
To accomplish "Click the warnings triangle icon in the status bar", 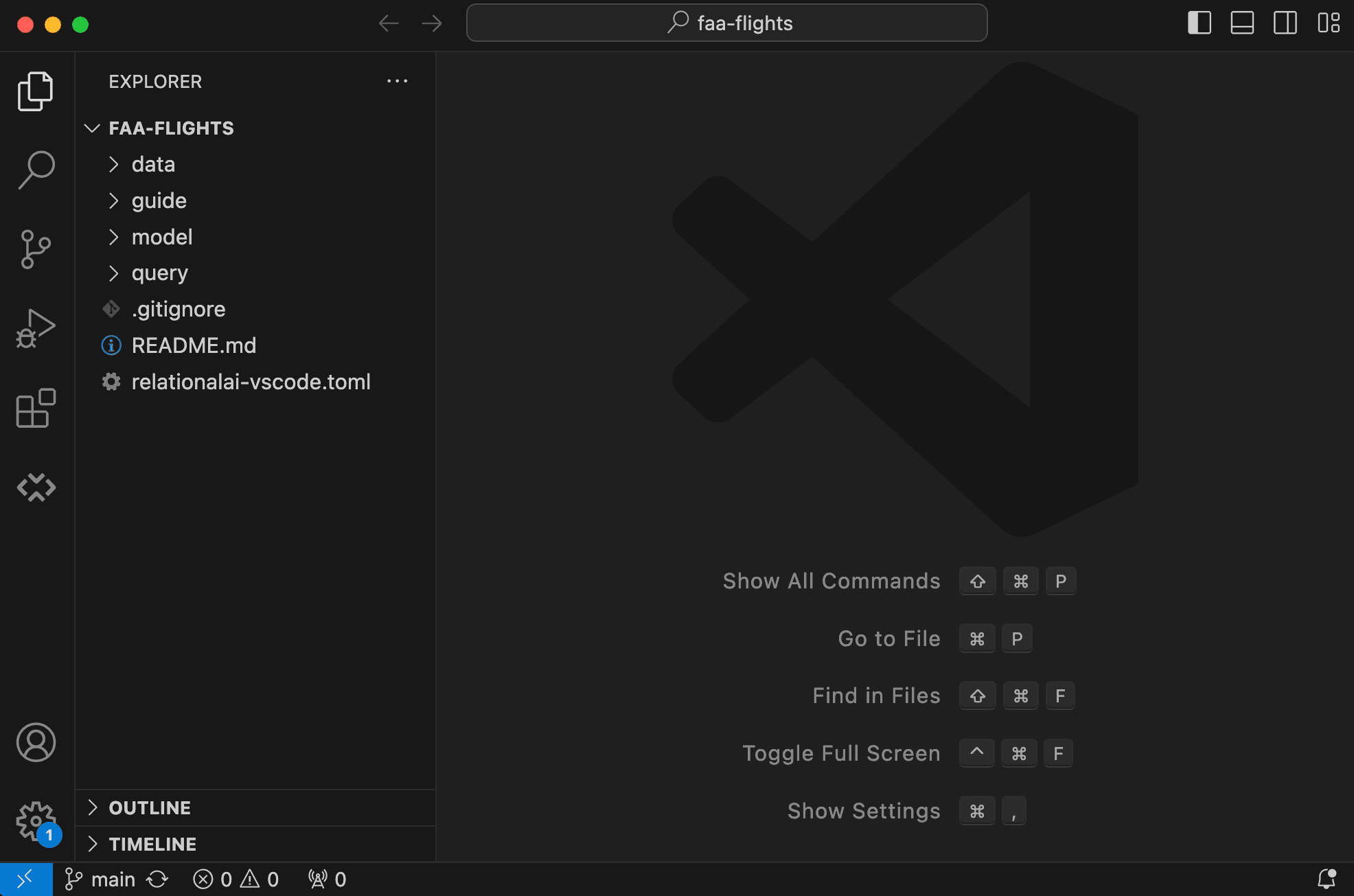I will pyautogui.click(x=250, y=880).
